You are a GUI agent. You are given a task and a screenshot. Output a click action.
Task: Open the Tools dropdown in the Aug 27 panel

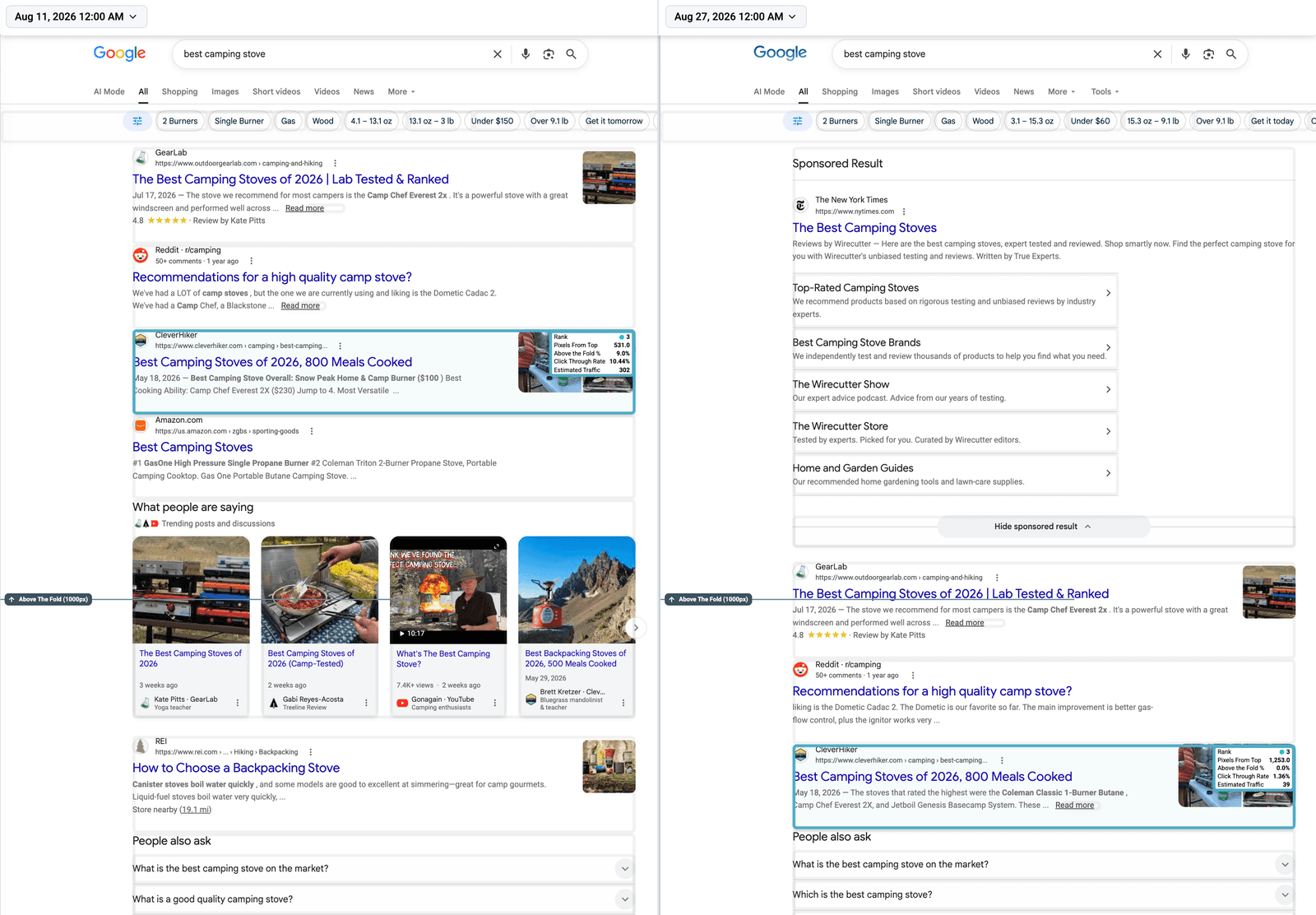tap(1105, 92)
